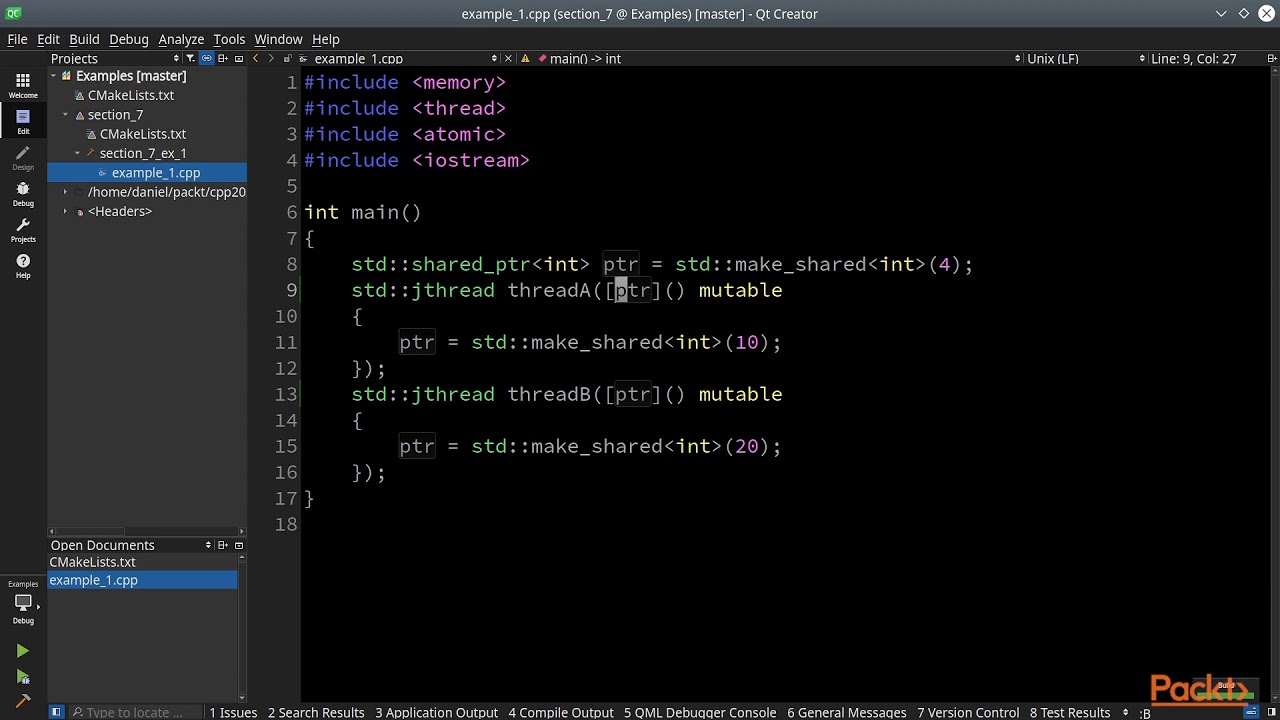Run the project with green play button
The width and height of the screenshot is (1280, 720).
(x=22, y=651)
